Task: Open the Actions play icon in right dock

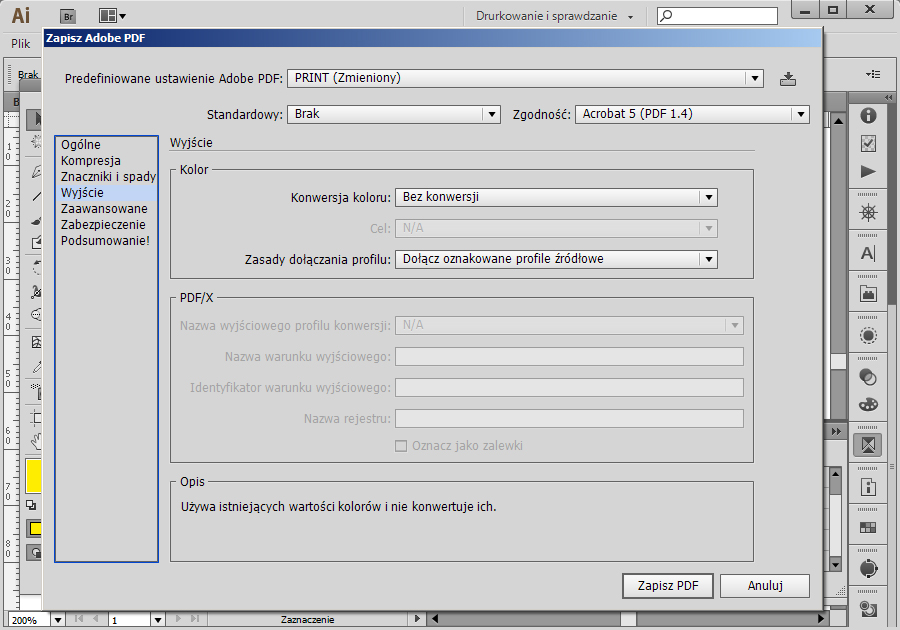Action: (868, 172)
